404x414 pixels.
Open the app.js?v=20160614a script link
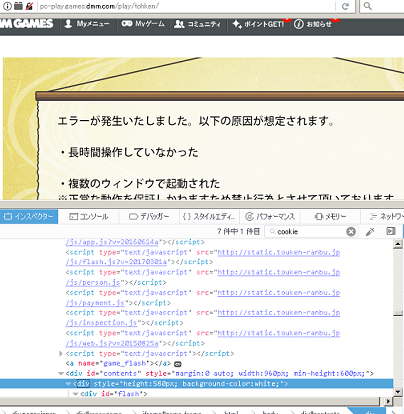(x=112, y=242)
